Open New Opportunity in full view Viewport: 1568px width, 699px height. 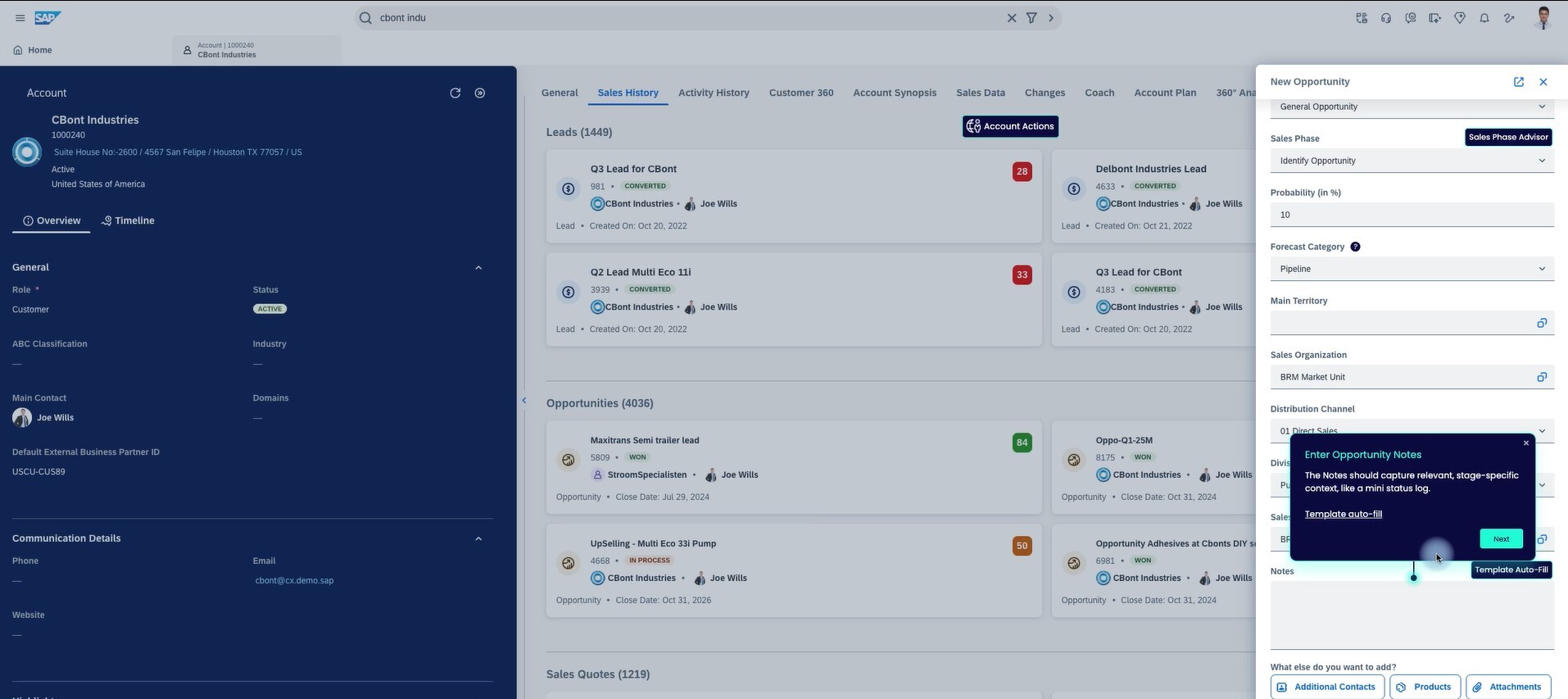click(1518, 82)
